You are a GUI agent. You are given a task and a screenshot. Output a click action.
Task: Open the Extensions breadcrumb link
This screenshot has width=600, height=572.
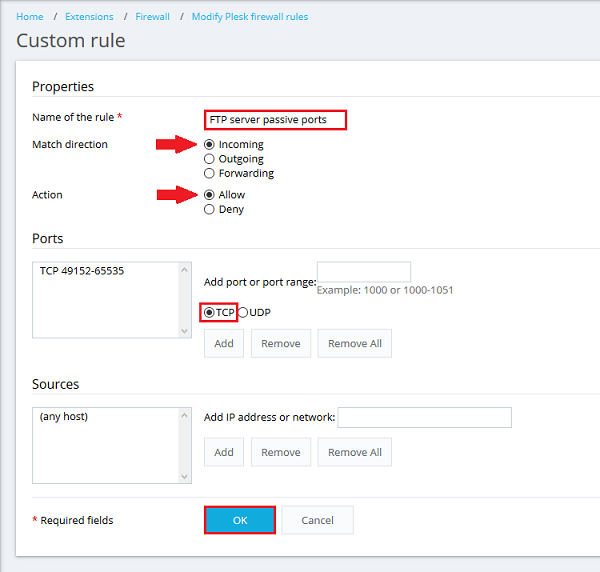click(89, 17)
